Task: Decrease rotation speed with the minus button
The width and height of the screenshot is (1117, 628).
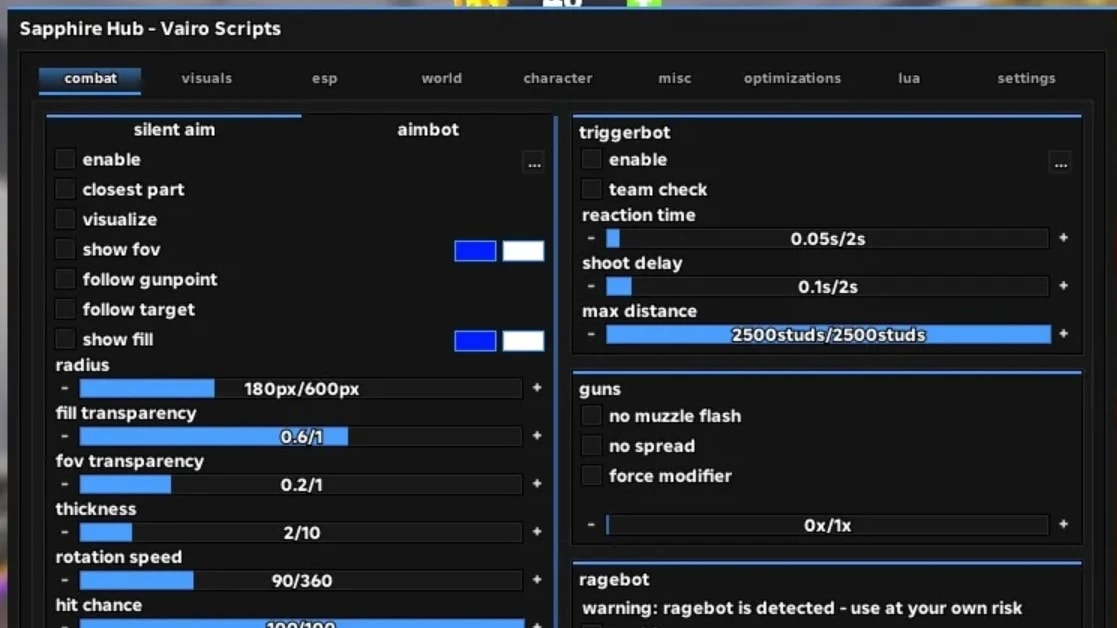Action: tap(65, 580)
